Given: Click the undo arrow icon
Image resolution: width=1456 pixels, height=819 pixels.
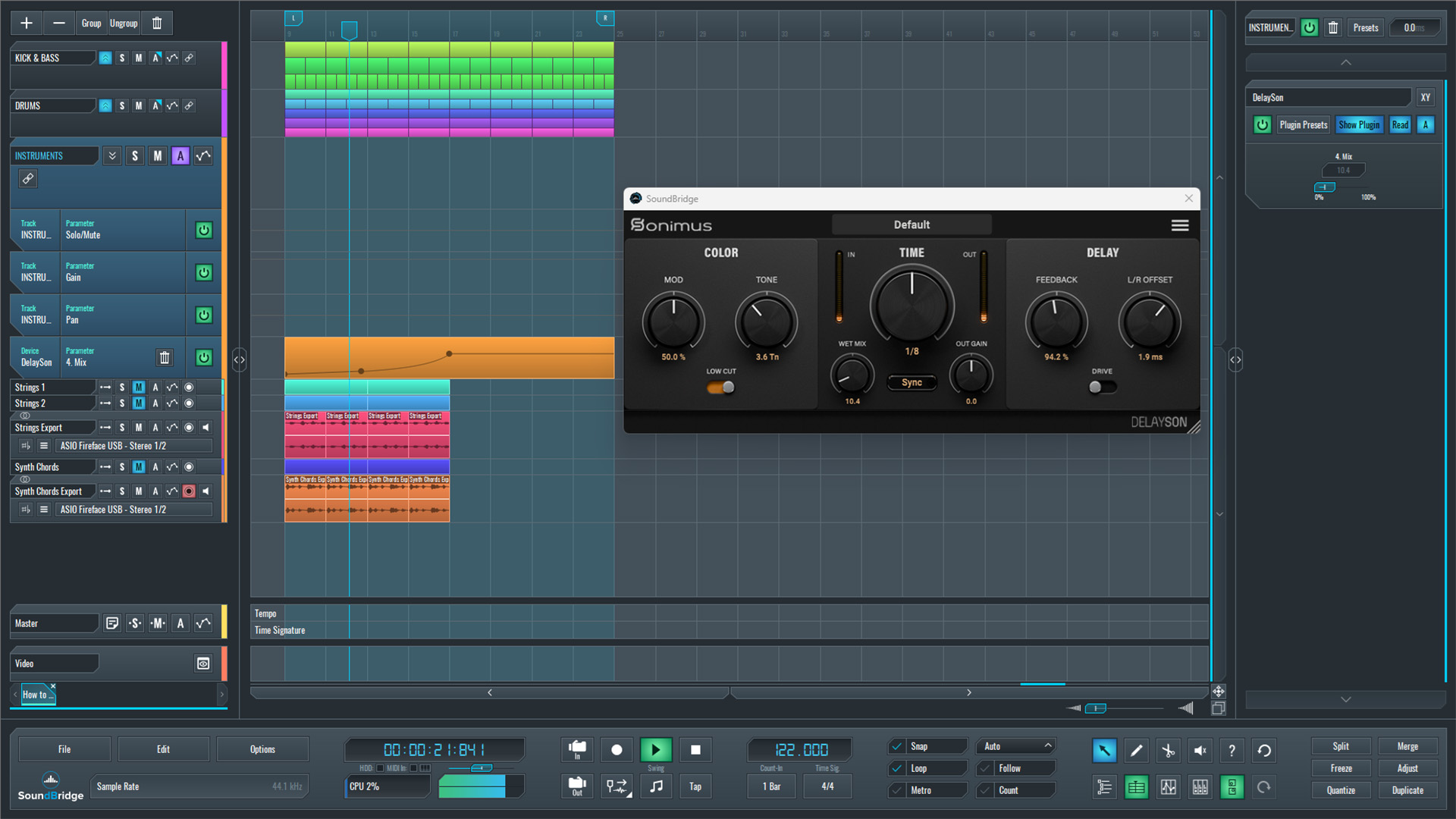Looking at the screenshot, I should click(x=1264, y=751).
